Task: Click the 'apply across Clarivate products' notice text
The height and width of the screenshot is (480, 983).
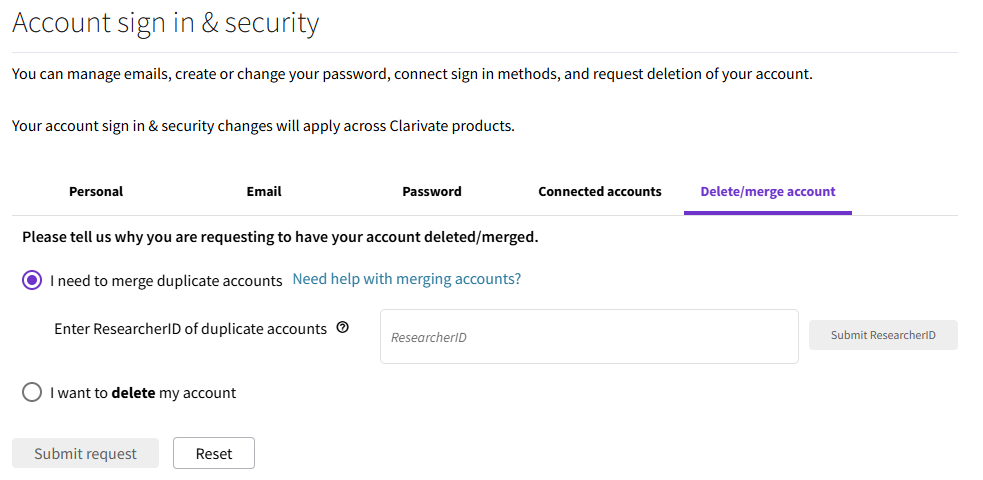Action: click(x=263, y=126)
